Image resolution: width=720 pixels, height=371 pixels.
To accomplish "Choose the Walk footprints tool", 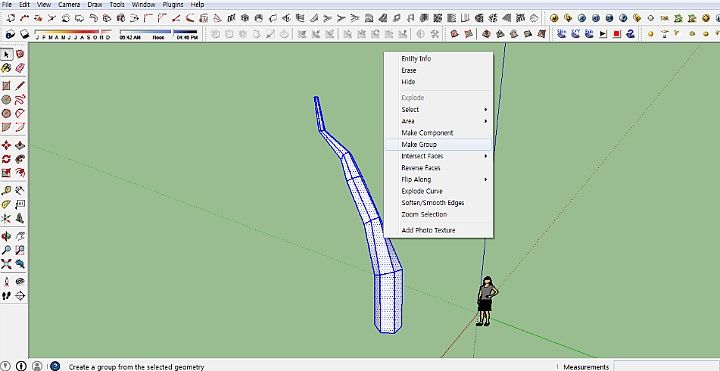I will (x=6, y=296).
